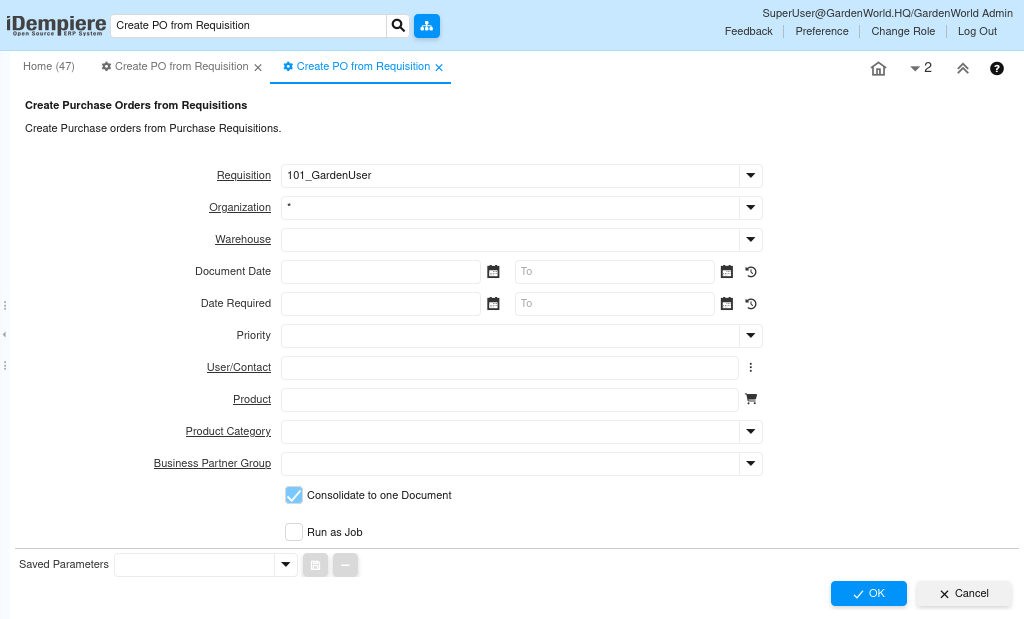
Task: Open the Business Partner Group dropdown
Action: 750,464
